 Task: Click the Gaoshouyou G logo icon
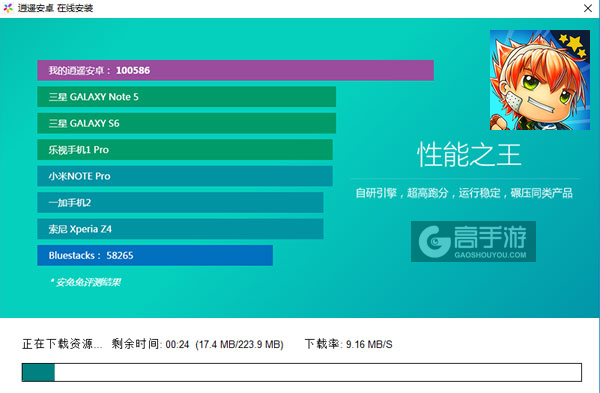click(435, 241)
